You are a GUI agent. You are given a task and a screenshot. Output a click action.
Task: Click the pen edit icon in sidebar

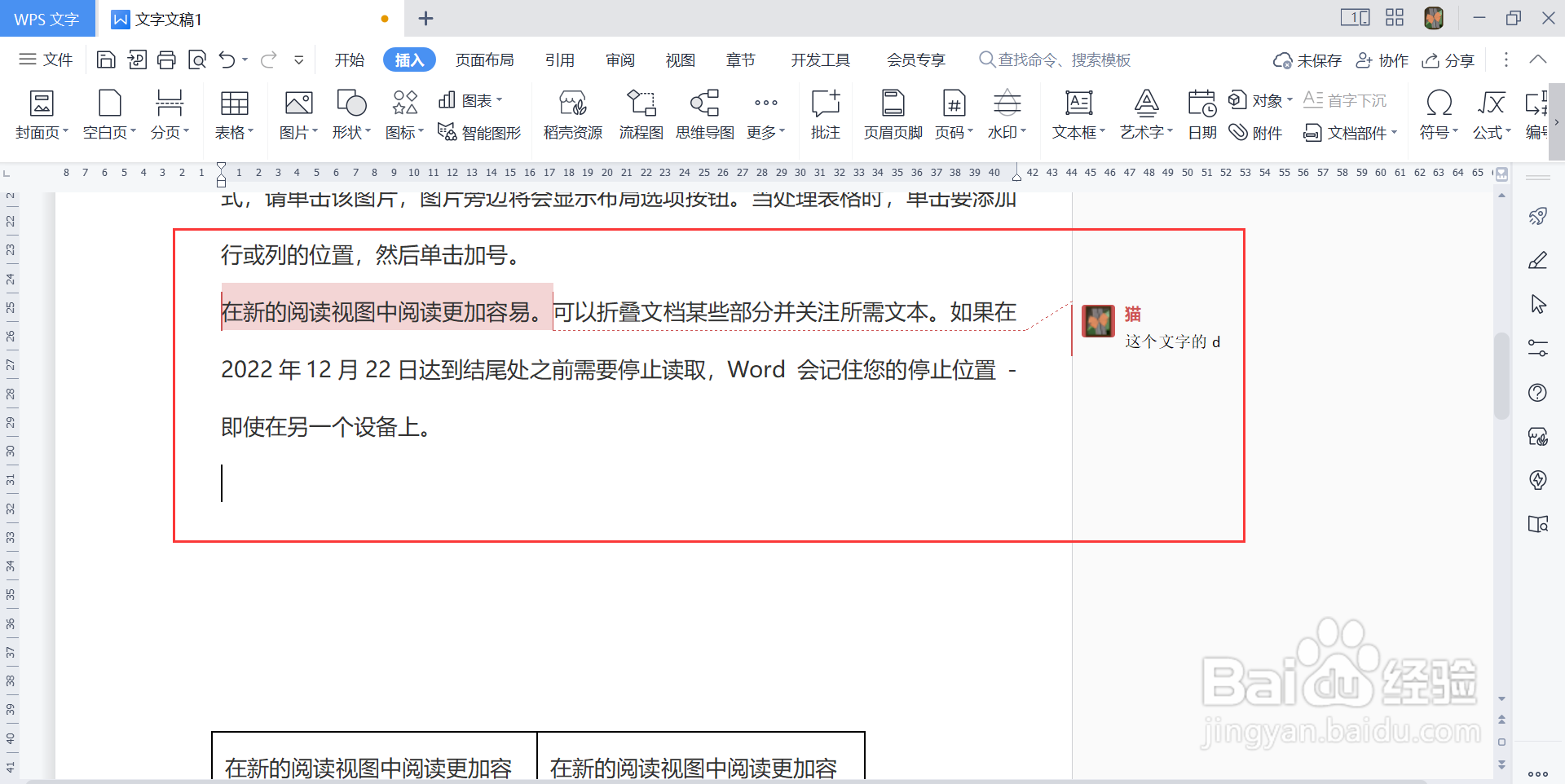pyautogui.click(x=1538, y=260)
